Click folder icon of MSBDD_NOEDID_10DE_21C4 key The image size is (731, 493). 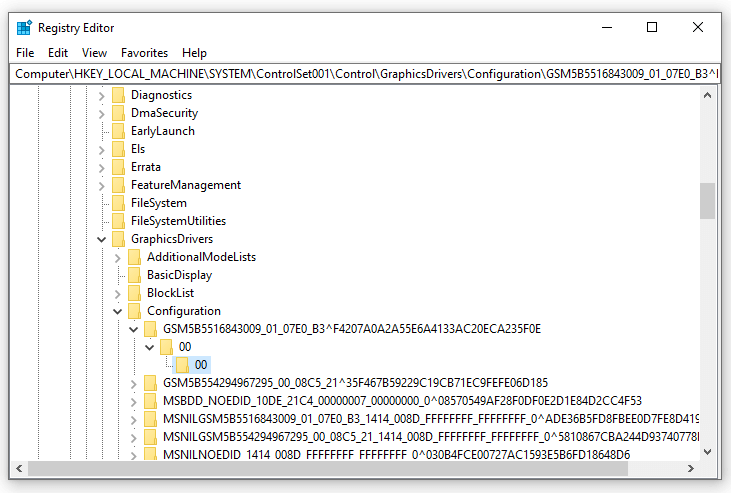click(x=151, y=401)
